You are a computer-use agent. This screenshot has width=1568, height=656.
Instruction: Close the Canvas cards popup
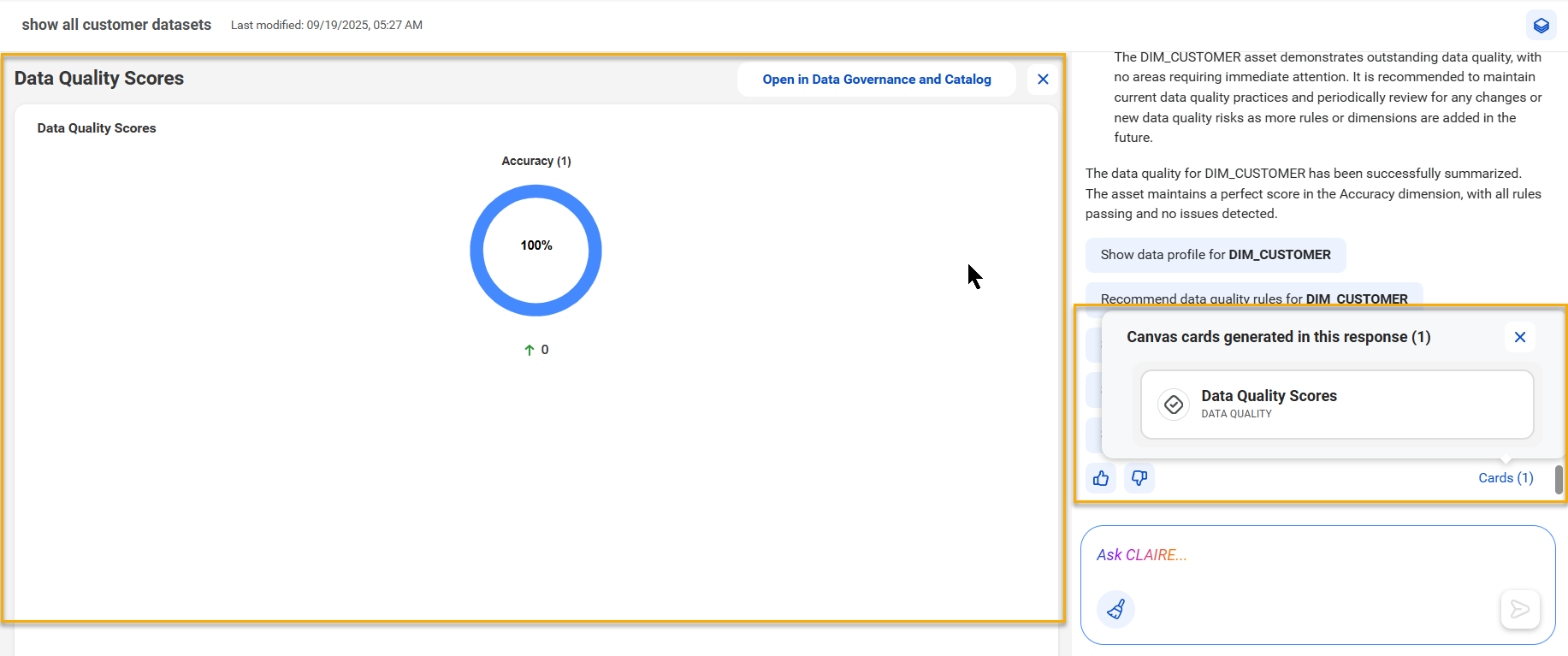click(x=1520, y=337)
